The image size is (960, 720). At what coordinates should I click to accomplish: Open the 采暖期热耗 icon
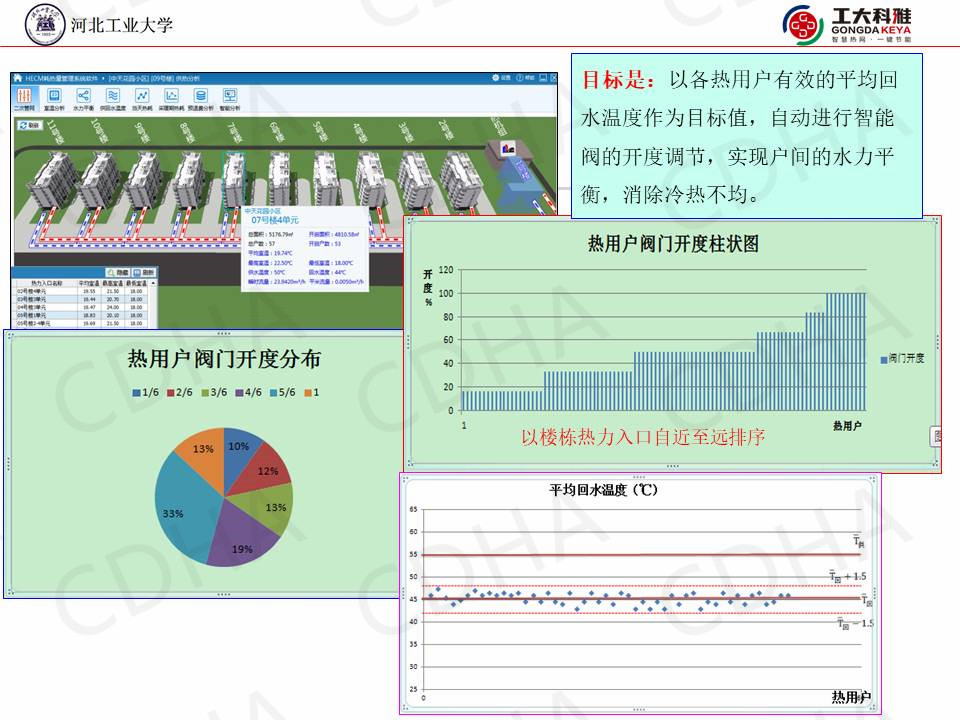tap(171, 97)
